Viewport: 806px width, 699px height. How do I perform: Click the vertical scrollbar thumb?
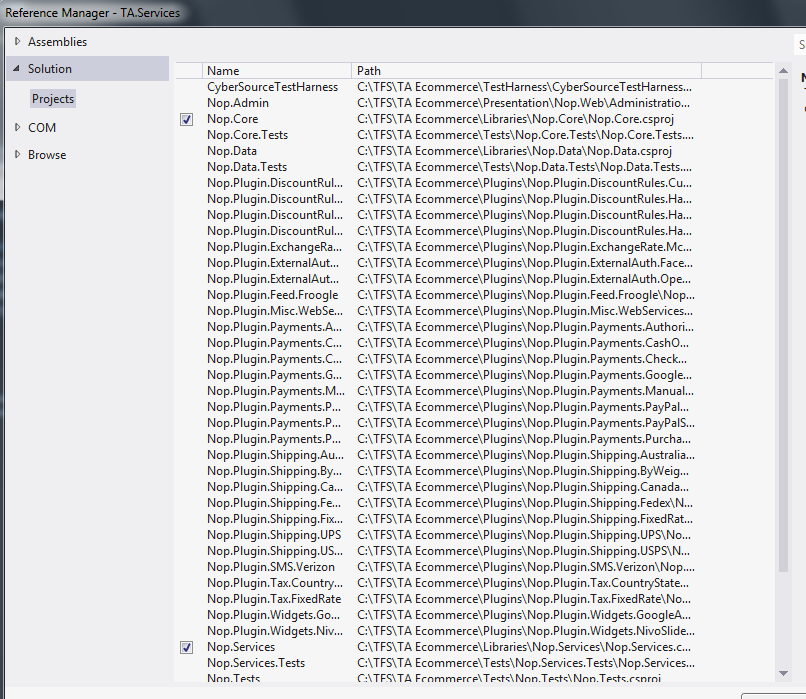coord(783,325)
